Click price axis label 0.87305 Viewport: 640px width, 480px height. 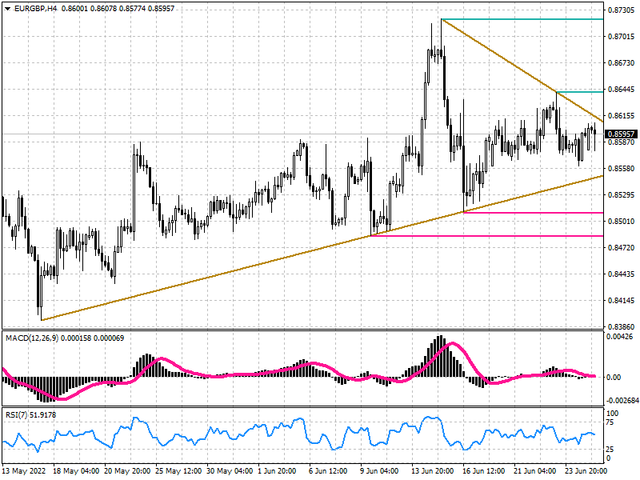point(621,11)
